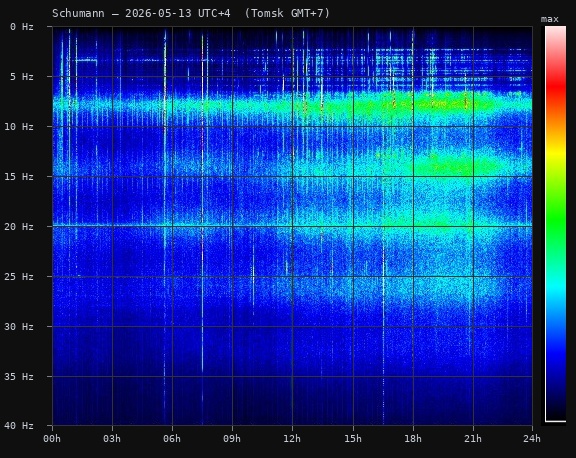
Task: Click the 24h time axis label
Action: (532, 439)
